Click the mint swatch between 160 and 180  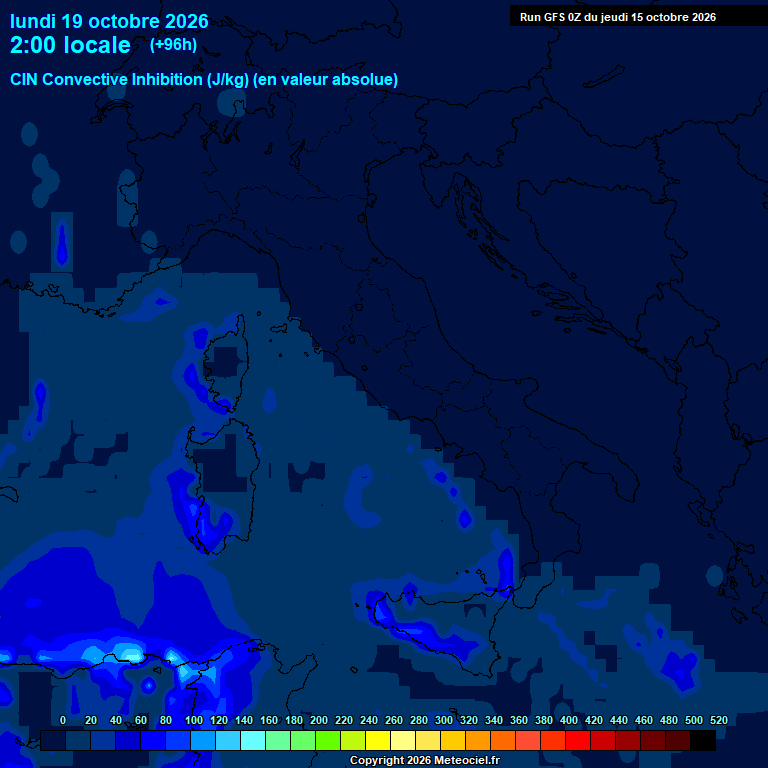278,740
